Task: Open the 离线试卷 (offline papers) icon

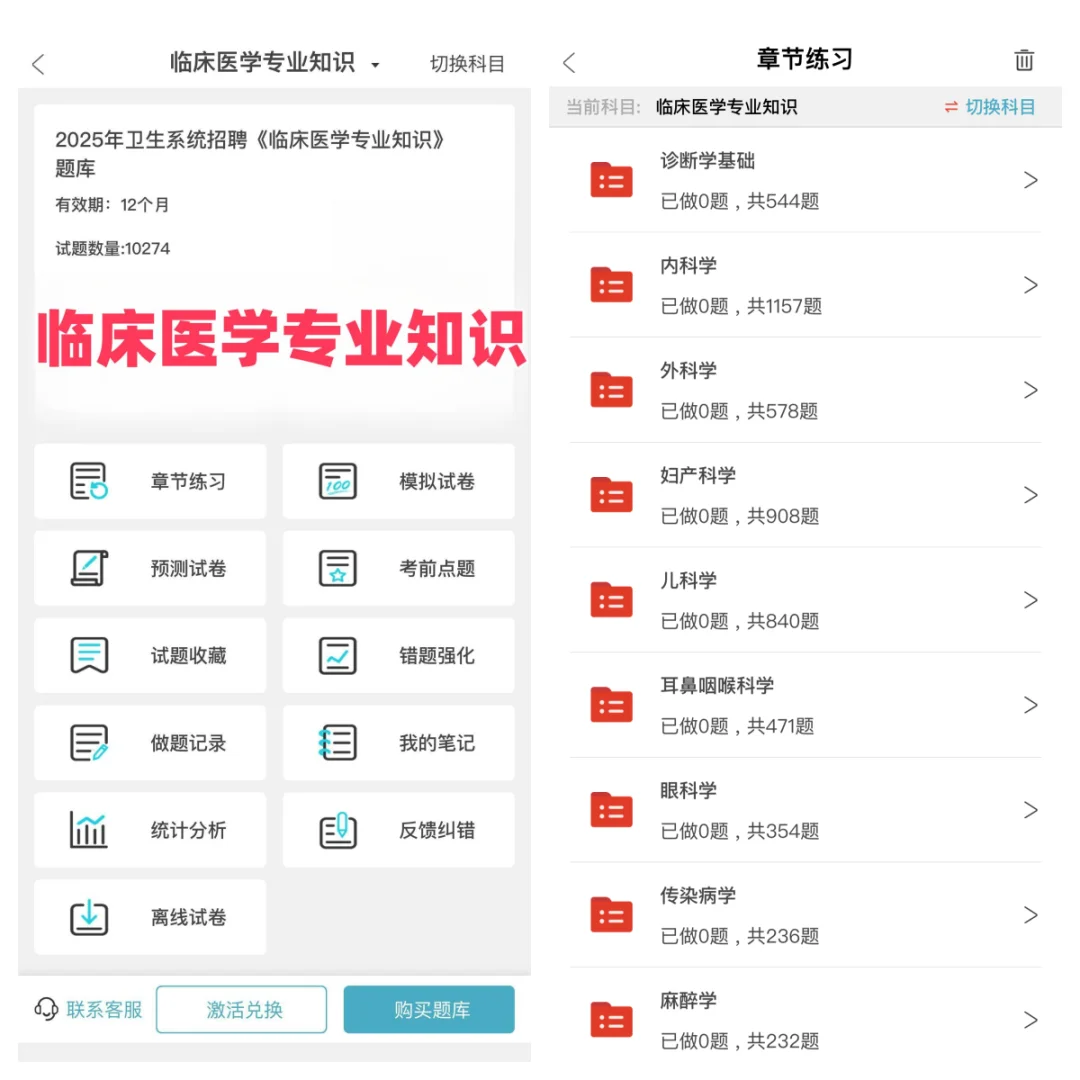Action: [149, 917]
